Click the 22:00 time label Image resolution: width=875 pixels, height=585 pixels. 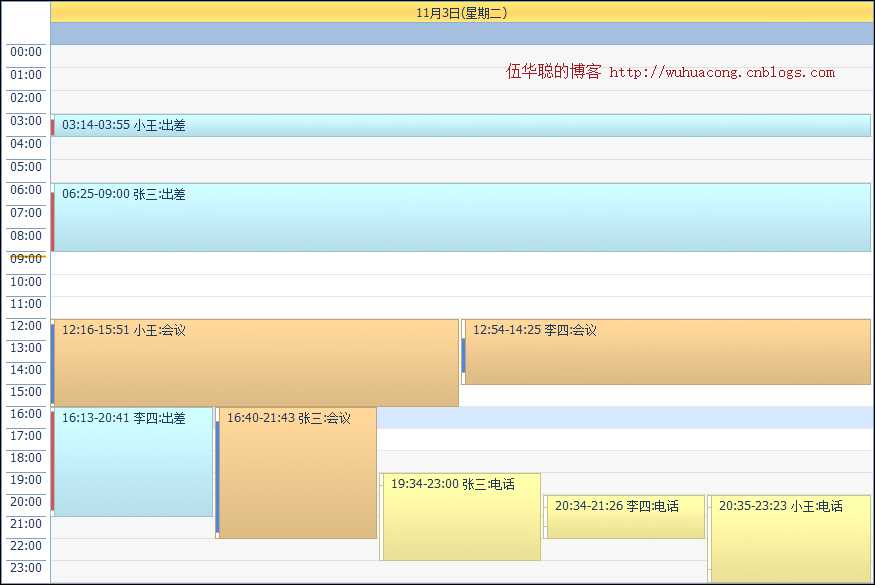pos(26,546)
